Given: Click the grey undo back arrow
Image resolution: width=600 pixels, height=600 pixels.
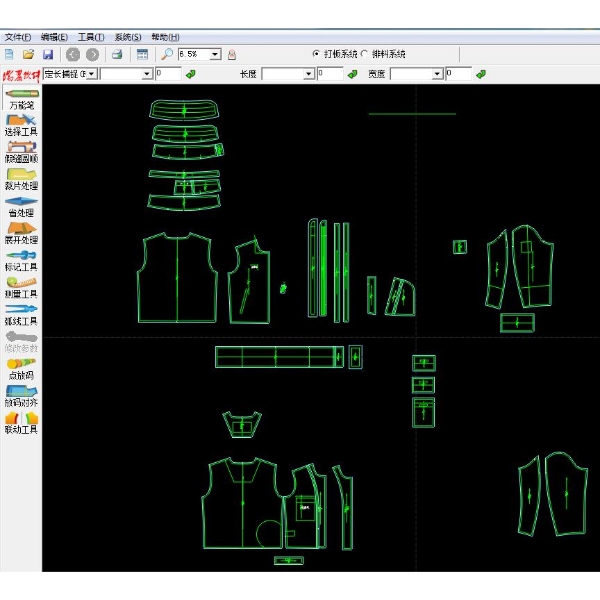Looking at the screenshot, I should point(73,55).
